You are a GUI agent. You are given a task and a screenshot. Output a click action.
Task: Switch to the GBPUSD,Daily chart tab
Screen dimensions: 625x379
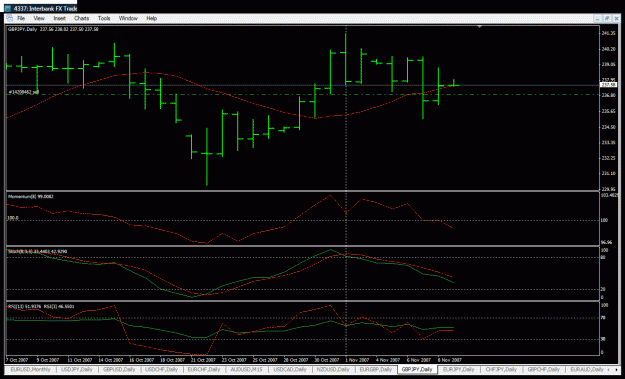click(119, 369)
